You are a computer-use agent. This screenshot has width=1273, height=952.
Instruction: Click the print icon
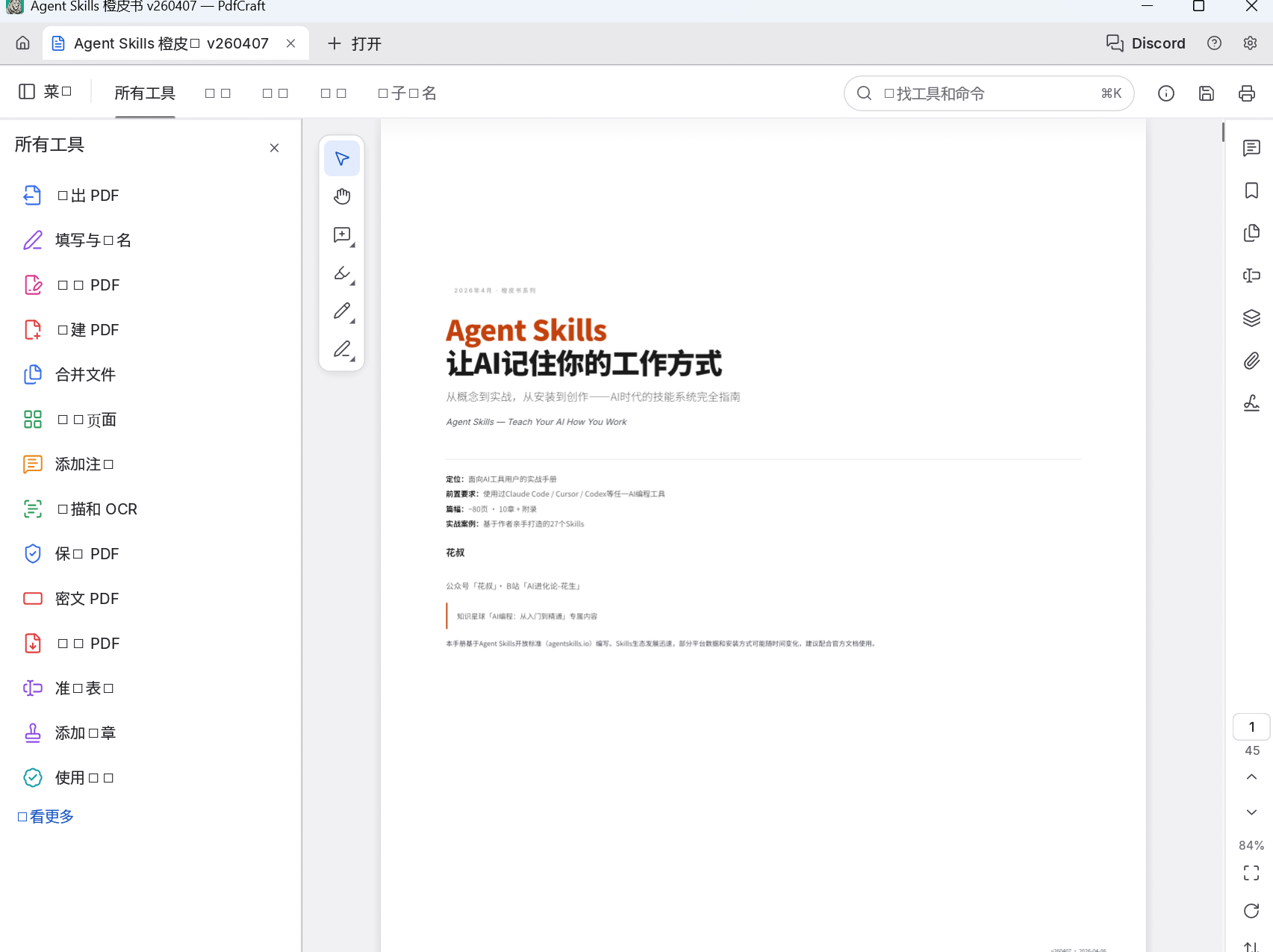[1247, 93]
